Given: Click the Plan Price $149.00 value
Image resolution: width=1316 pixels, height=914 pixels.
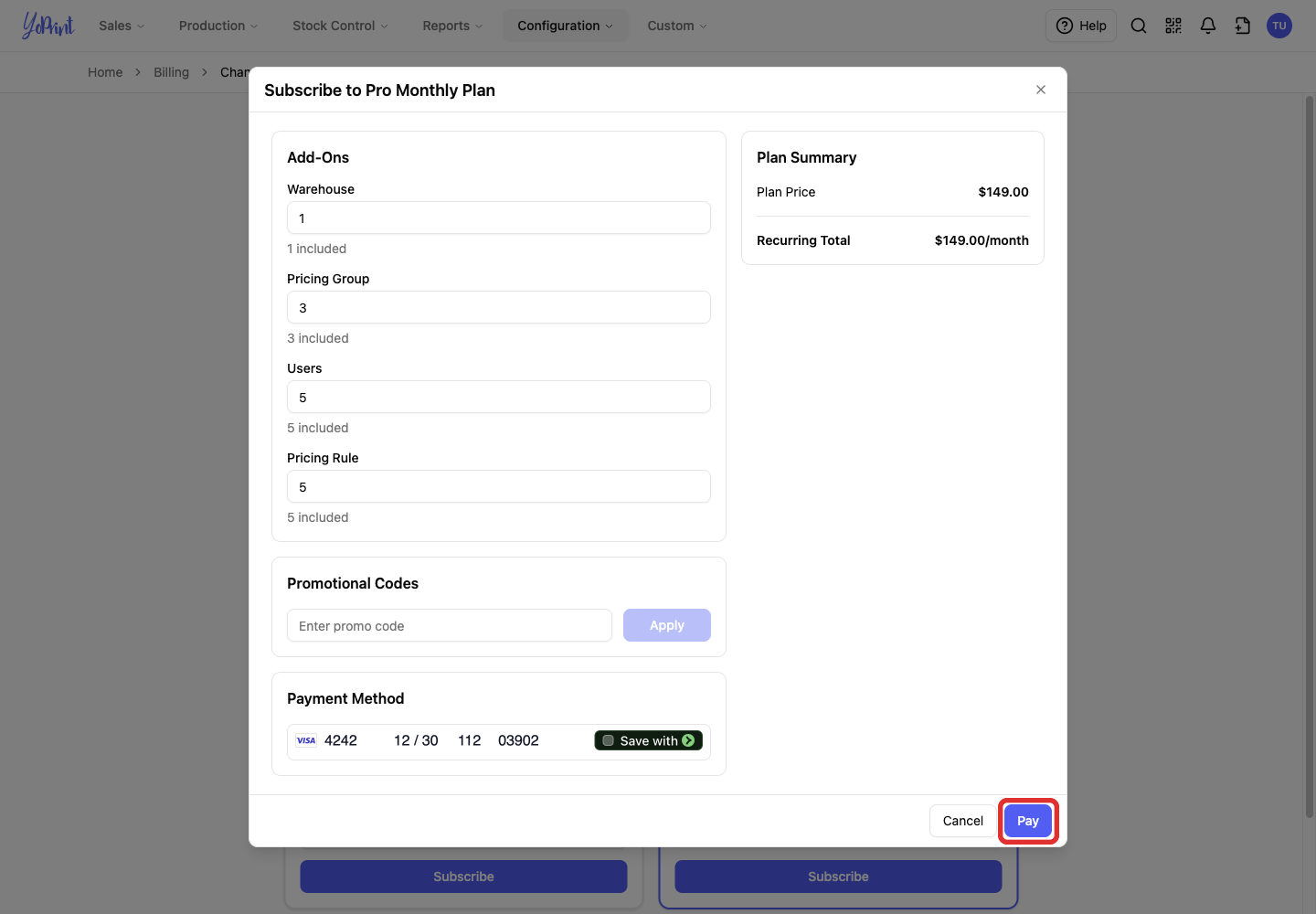Looking at the screenshot, I should [x=1003, y=192].
